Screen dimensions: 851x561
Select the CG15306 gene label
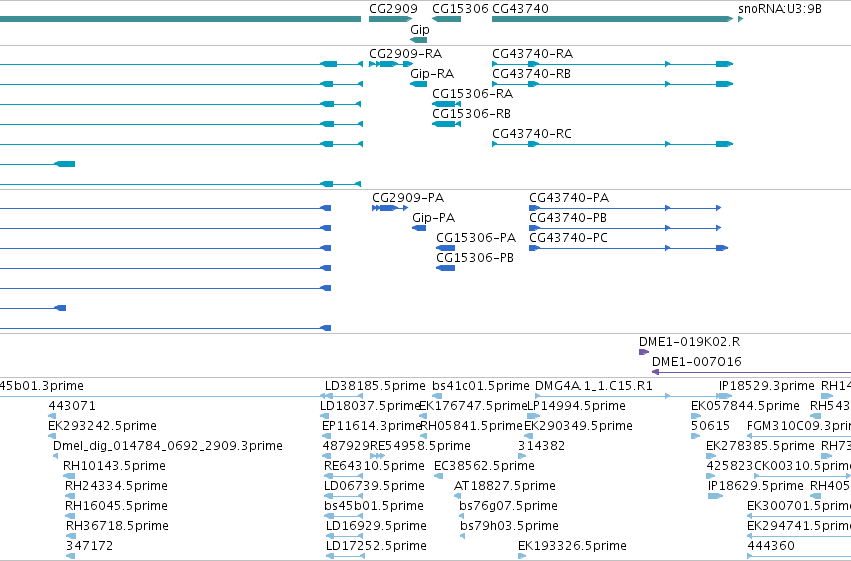tap(460, 9)
